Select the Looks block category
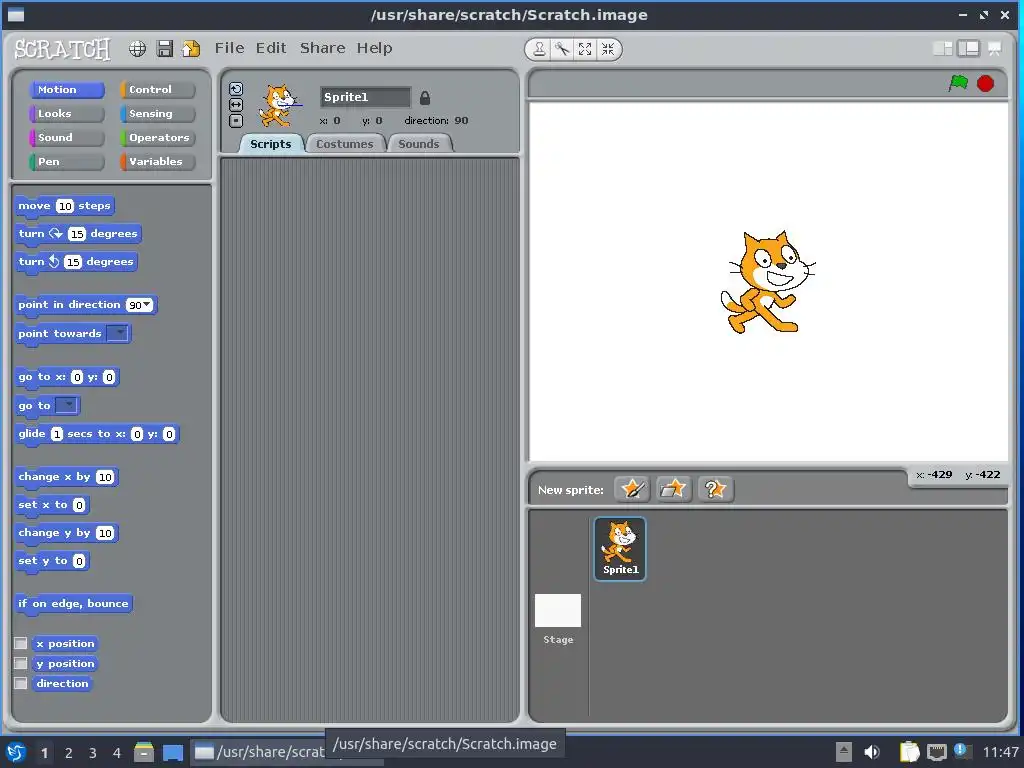Viewport: 1024px width, 768px height. 67,114
